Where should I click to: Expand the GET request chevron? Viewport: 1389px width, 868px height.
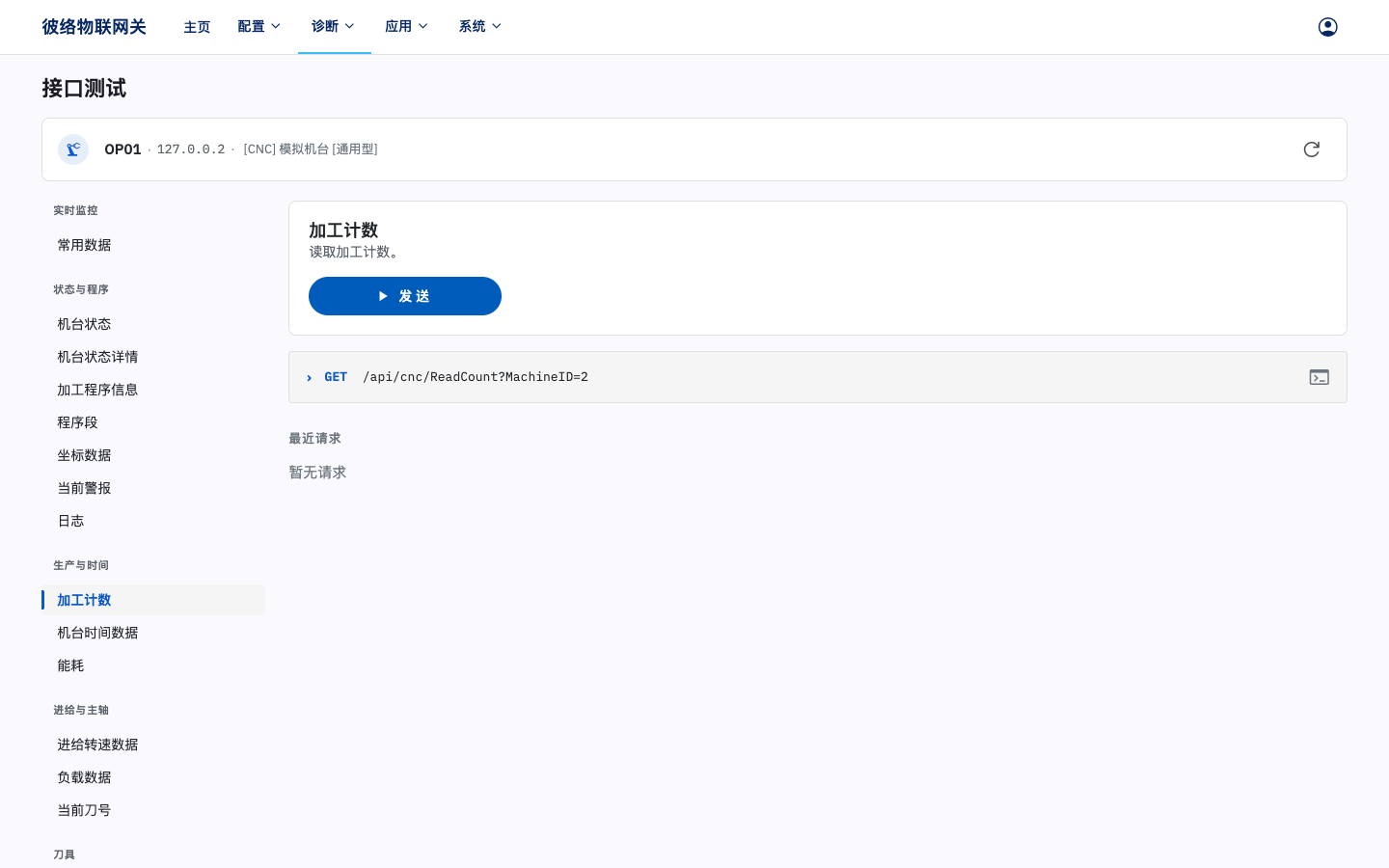point(309,378)
